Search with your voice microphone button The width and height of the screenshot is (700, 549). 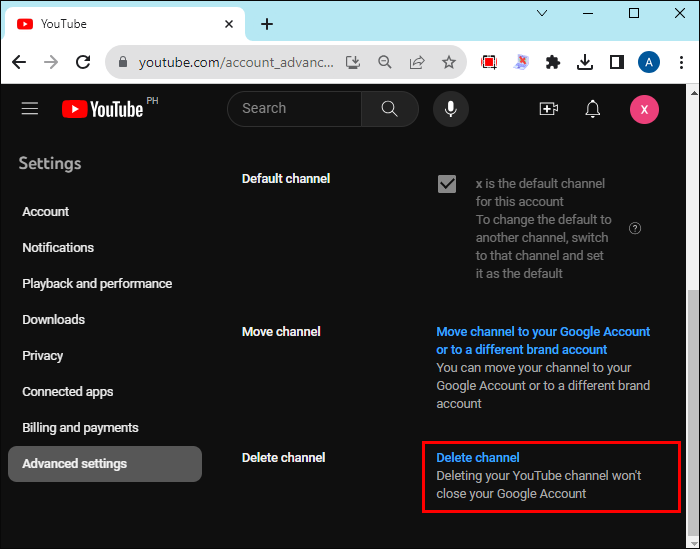(451, 108)
